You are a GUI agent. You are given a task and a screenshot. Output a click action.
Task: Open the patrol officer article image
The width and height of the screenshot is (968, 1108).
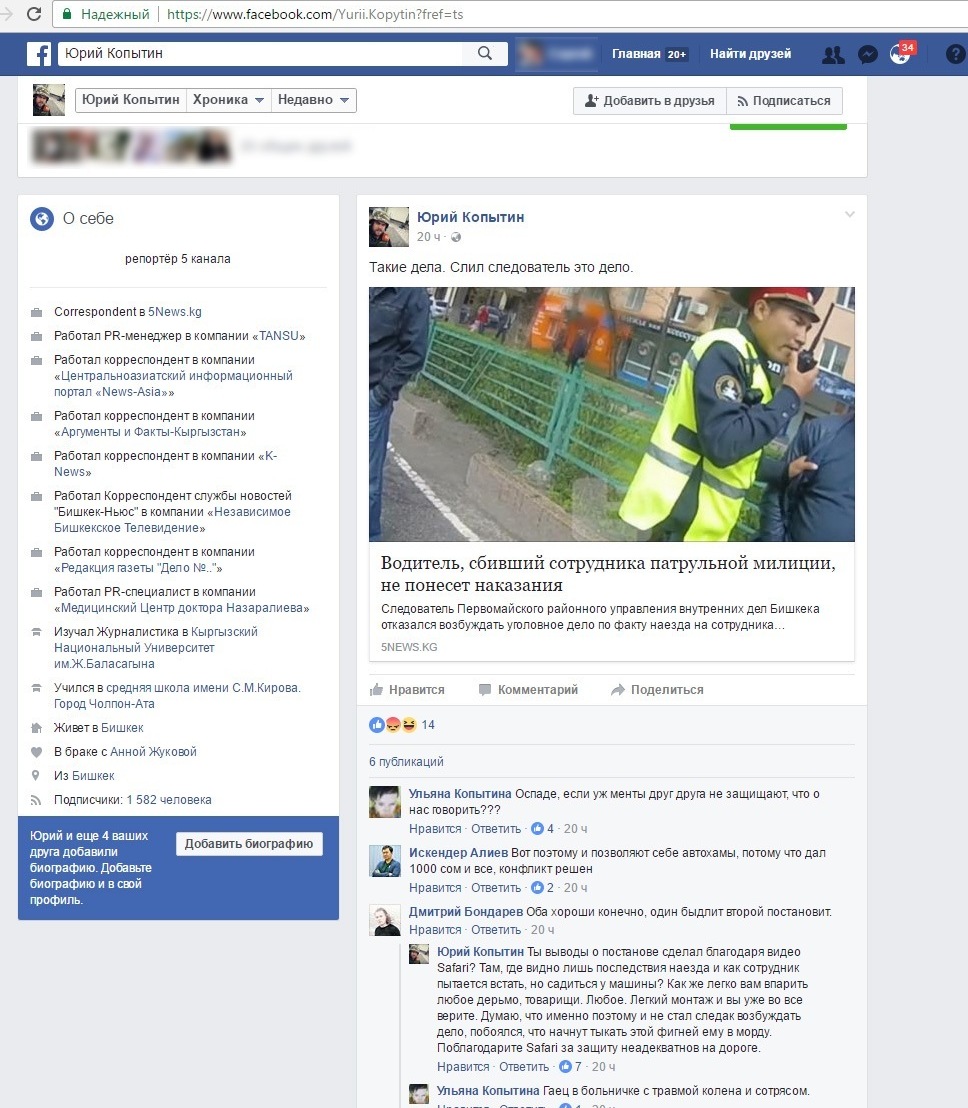(x=611, y=414)
